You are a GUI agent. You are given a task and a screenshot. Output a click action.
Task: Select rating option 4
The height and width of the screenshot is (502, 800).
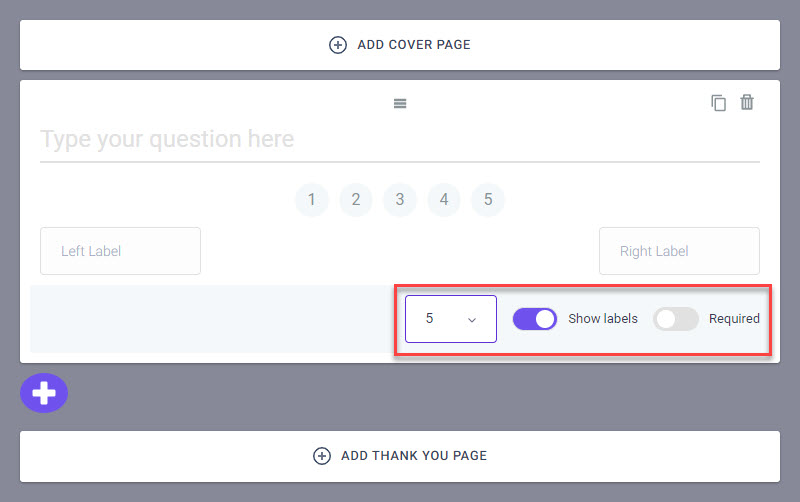[x=444, y=199]
